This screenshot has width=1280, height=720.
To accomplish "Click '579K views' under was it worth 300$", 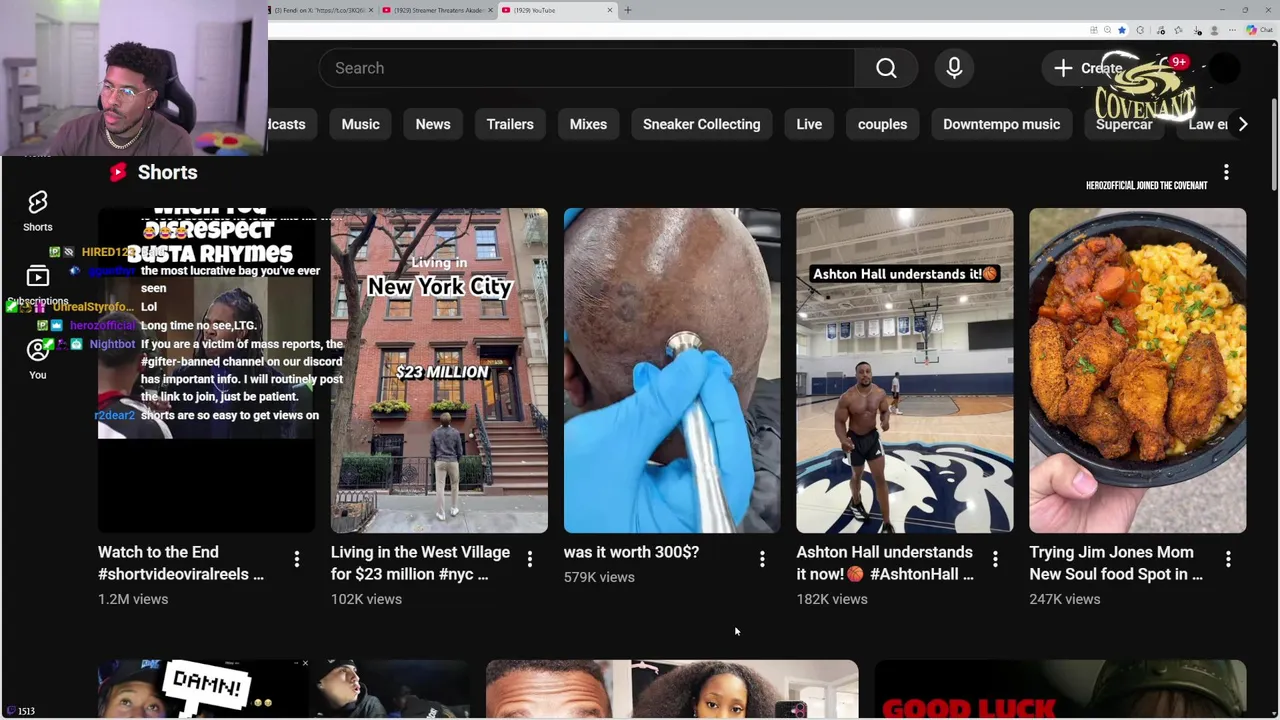I will click(x=599, y=577).
